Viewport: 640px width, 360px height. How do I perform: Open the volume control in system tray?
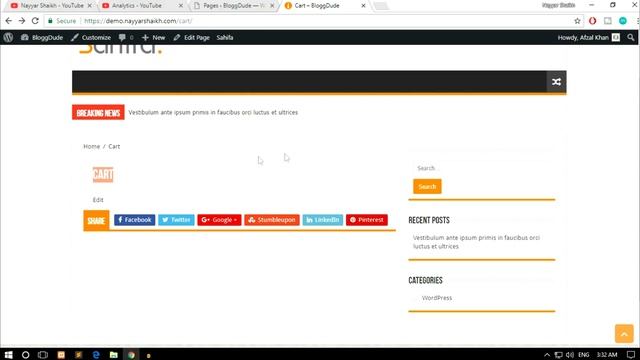pos(570,355)
